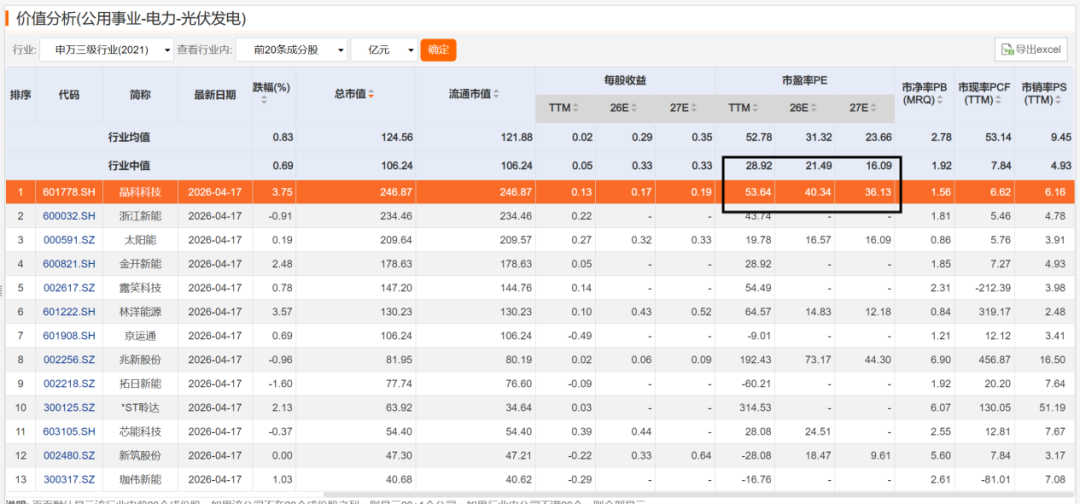This screenshot has height=504, width=1080.
Task: Click the 流通市值 sort arrows
Action: point(497,95)
